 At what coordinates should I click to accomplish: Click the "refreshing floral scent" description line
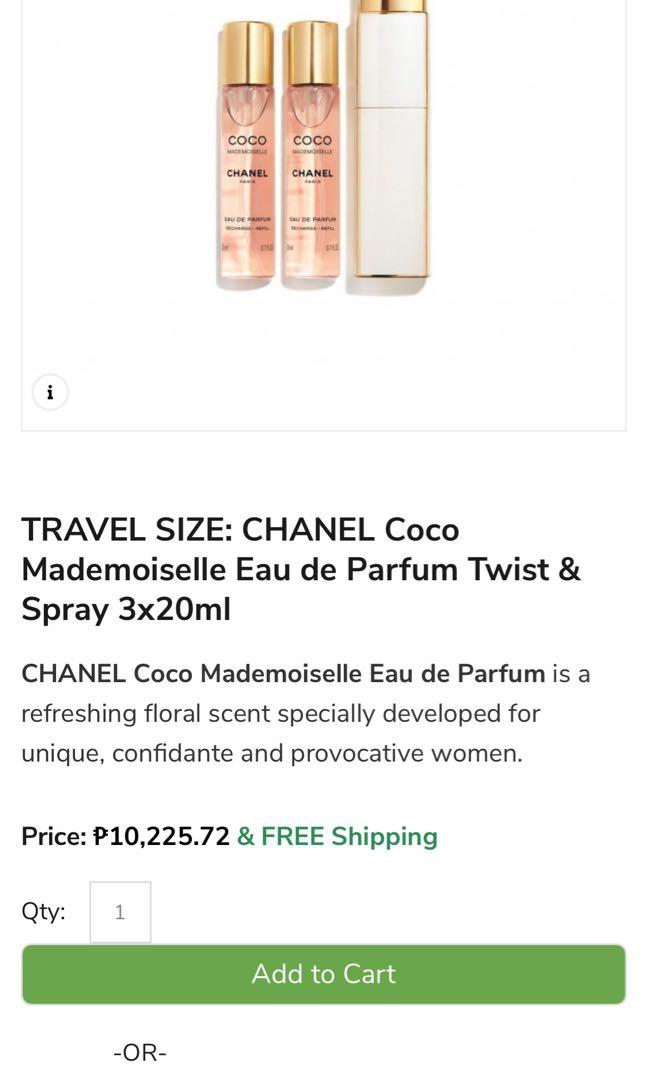pos(280,713)
